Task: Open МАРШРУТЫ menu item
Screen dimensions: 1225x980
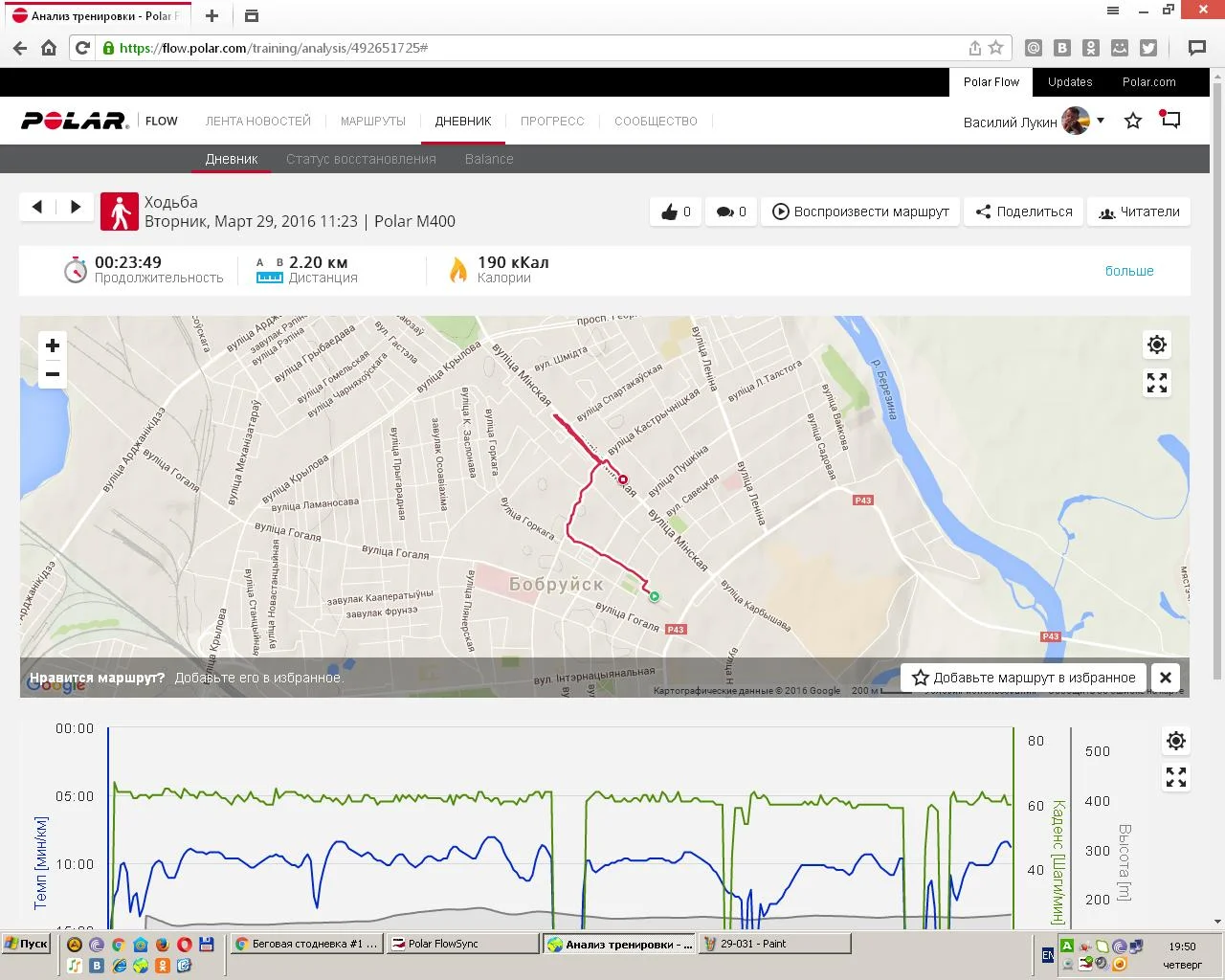Action: [x=373, y=122]
